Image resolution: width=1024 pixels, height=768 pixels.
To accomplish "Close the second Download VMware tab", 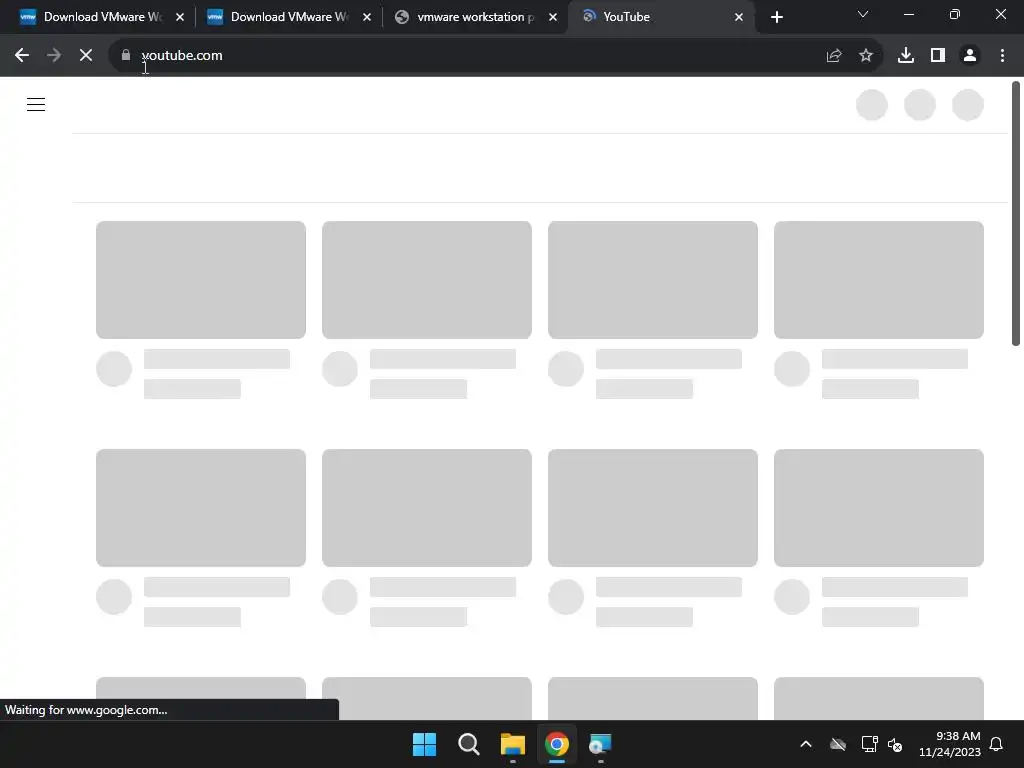I will pyautogui.click(x=366, y=17).
